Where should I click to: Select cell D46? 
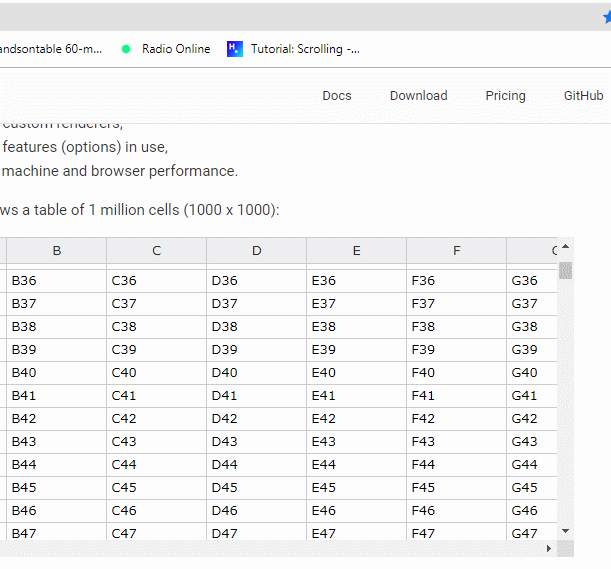click(x=256, y=511)
